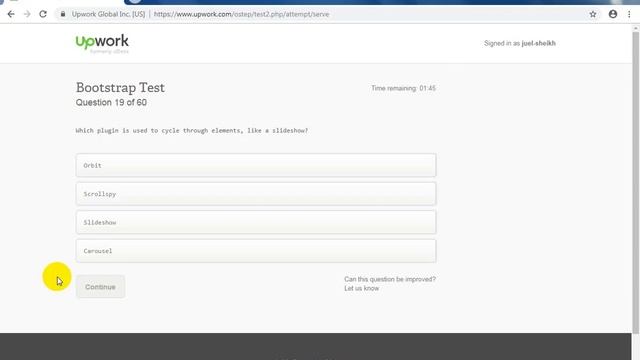Choose the Slideshow answer option
The width and height of the screenshot is (640, 360).
point(256,222)
